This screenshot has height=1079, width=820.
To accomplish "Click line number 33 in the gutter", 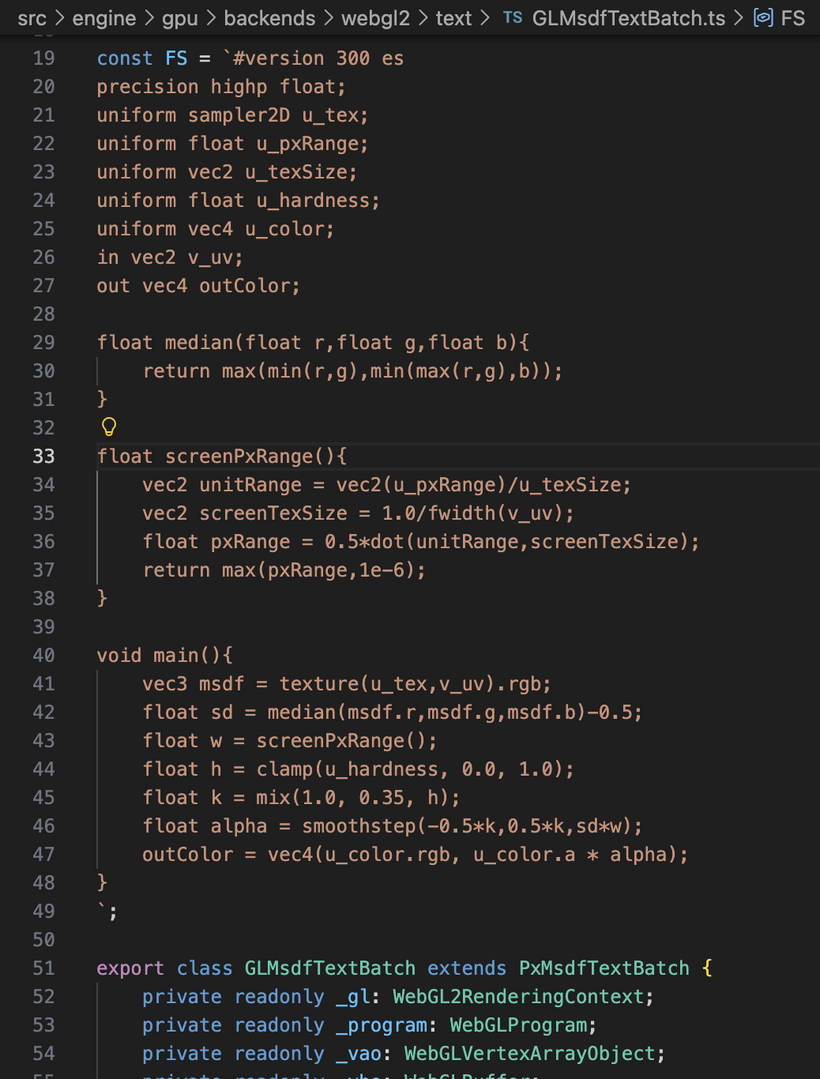I will click(44, 456).
